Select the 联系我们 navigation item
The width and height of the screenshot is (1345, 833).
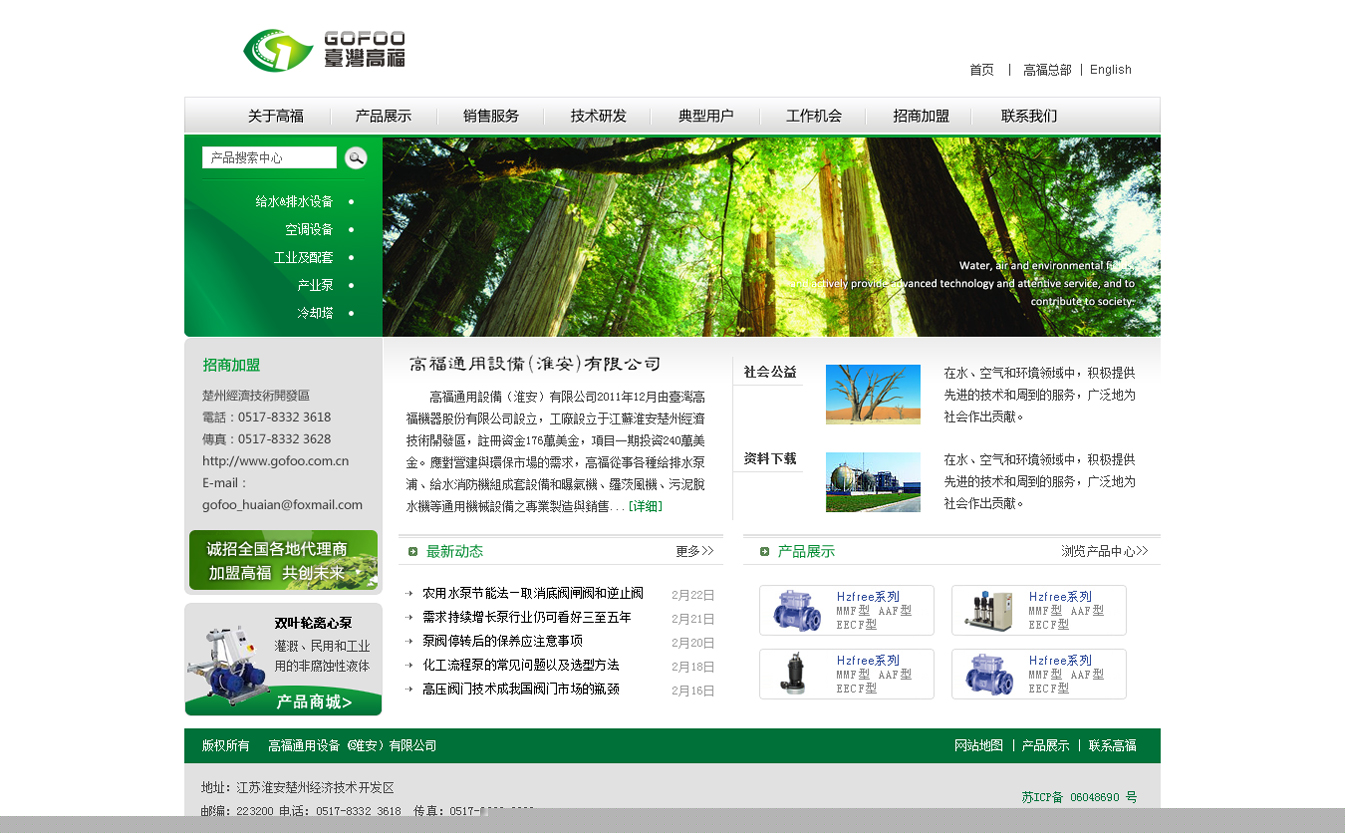pyautogui.click(x=1028, y=116)
